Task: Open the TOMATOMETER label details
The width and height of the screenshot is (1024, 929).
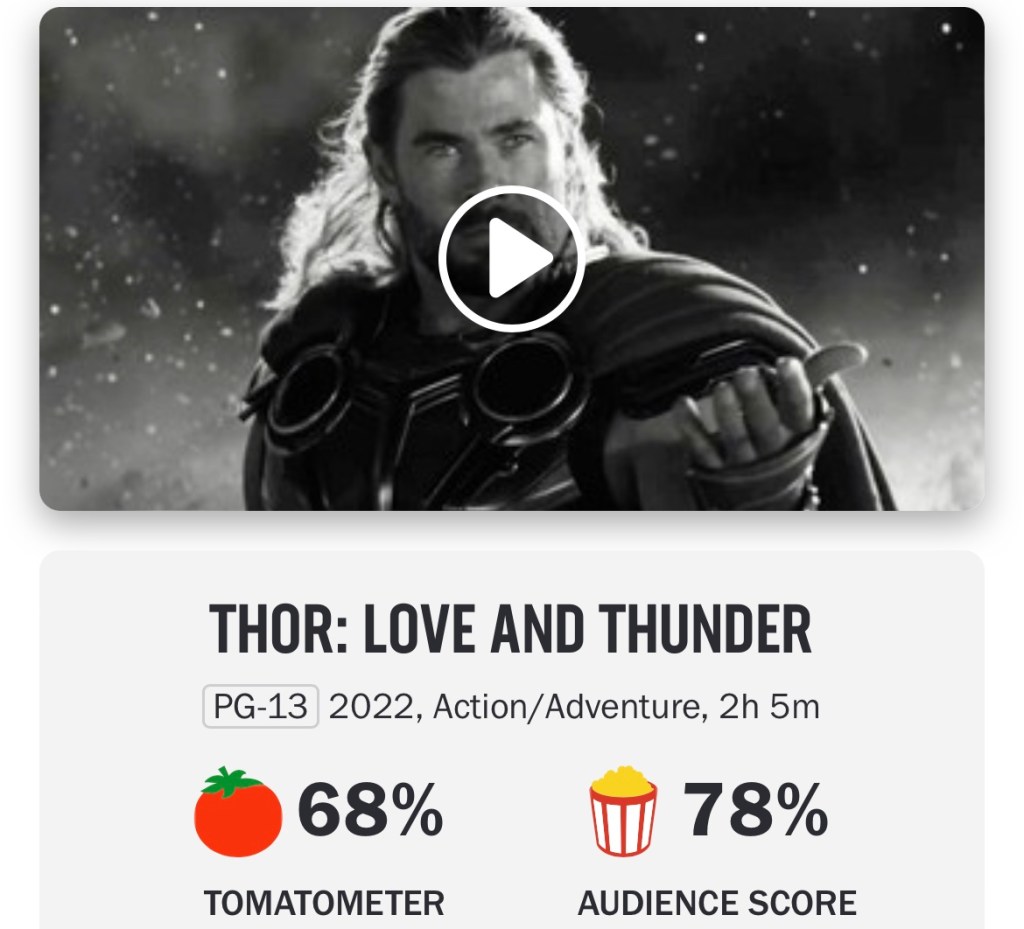Action: pos(324,903)
